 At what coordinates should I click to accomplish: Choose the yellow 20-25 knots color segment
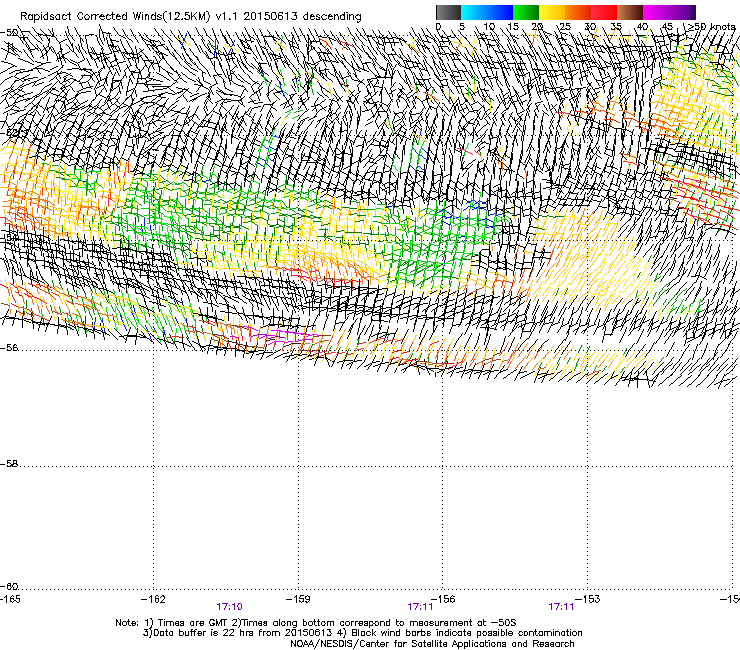[552, 12]
